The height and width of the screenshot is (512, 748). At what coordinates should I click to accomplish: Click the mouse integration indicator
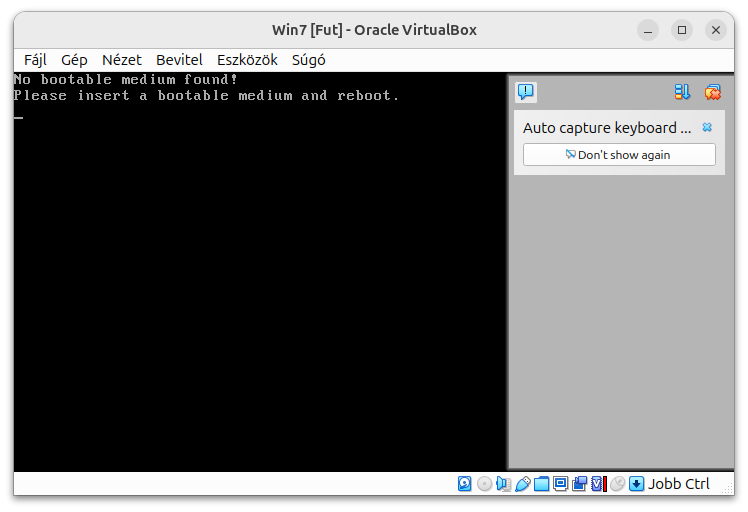click(x=617, y=484)
